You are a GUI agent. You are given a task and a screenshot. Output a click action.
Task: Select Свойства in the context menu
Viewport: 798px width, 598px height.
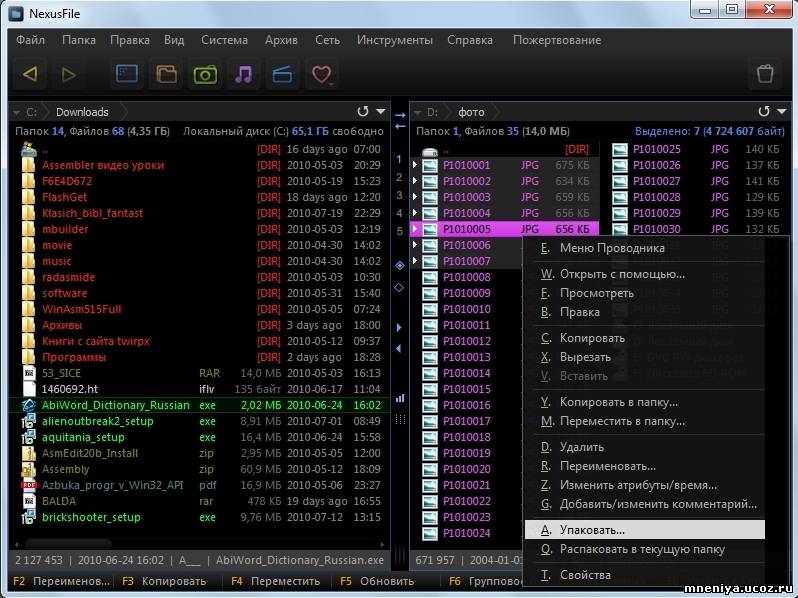click(644, 575)
